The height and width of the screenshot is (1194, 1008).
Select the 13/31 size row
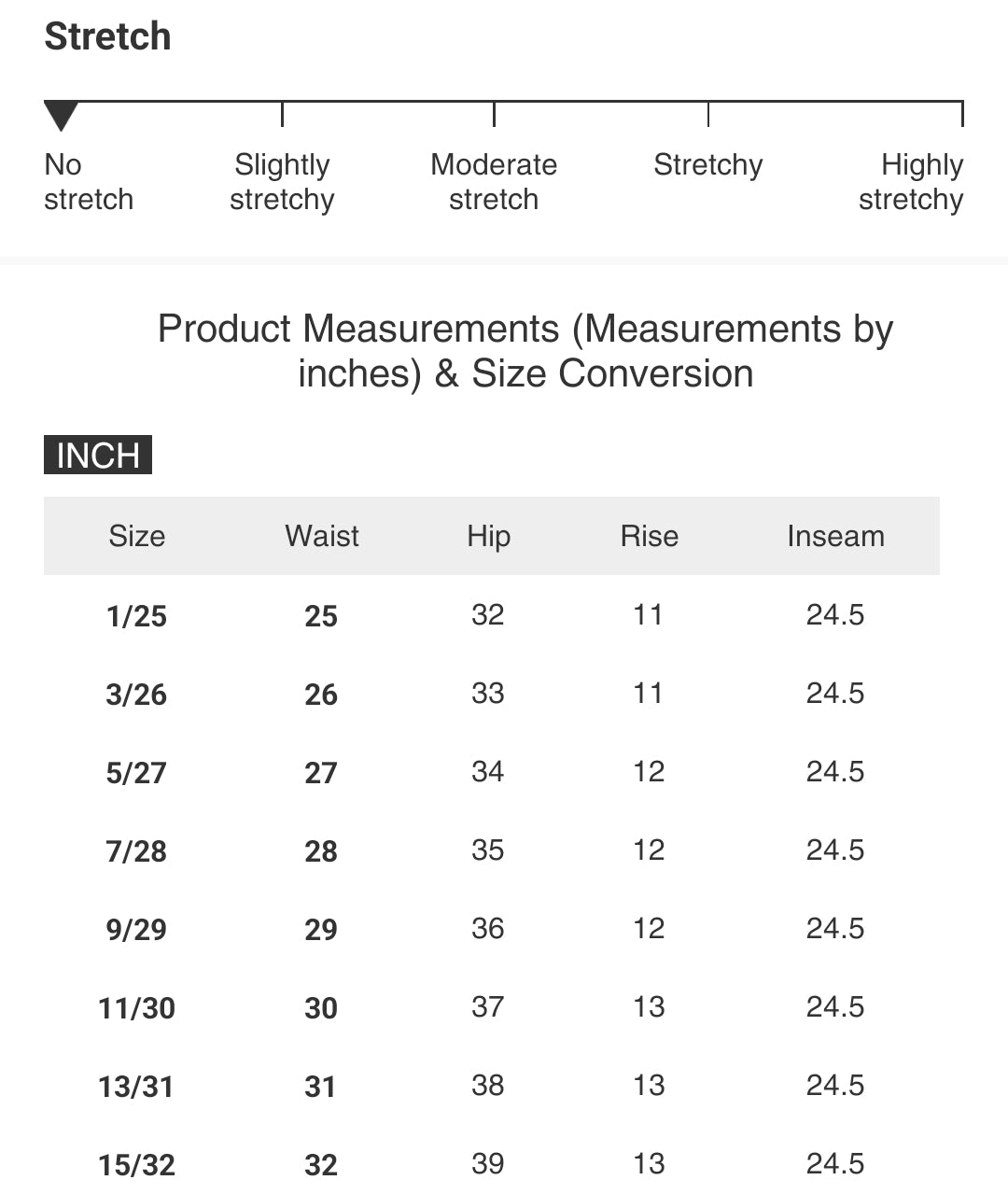[x=492, y=1086]
